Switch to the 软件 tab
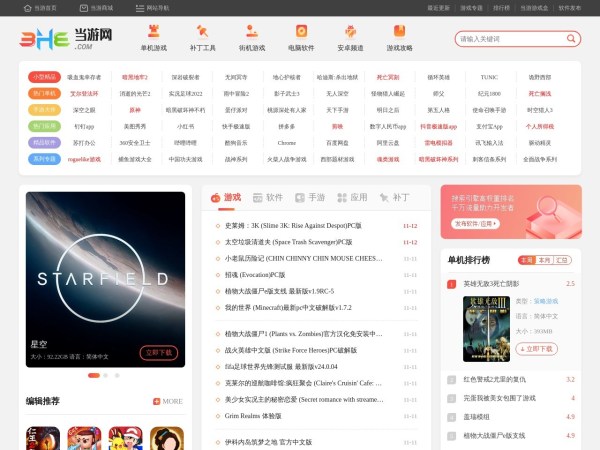The width and height of the screenshot is (600, 450). click(268, 197)
